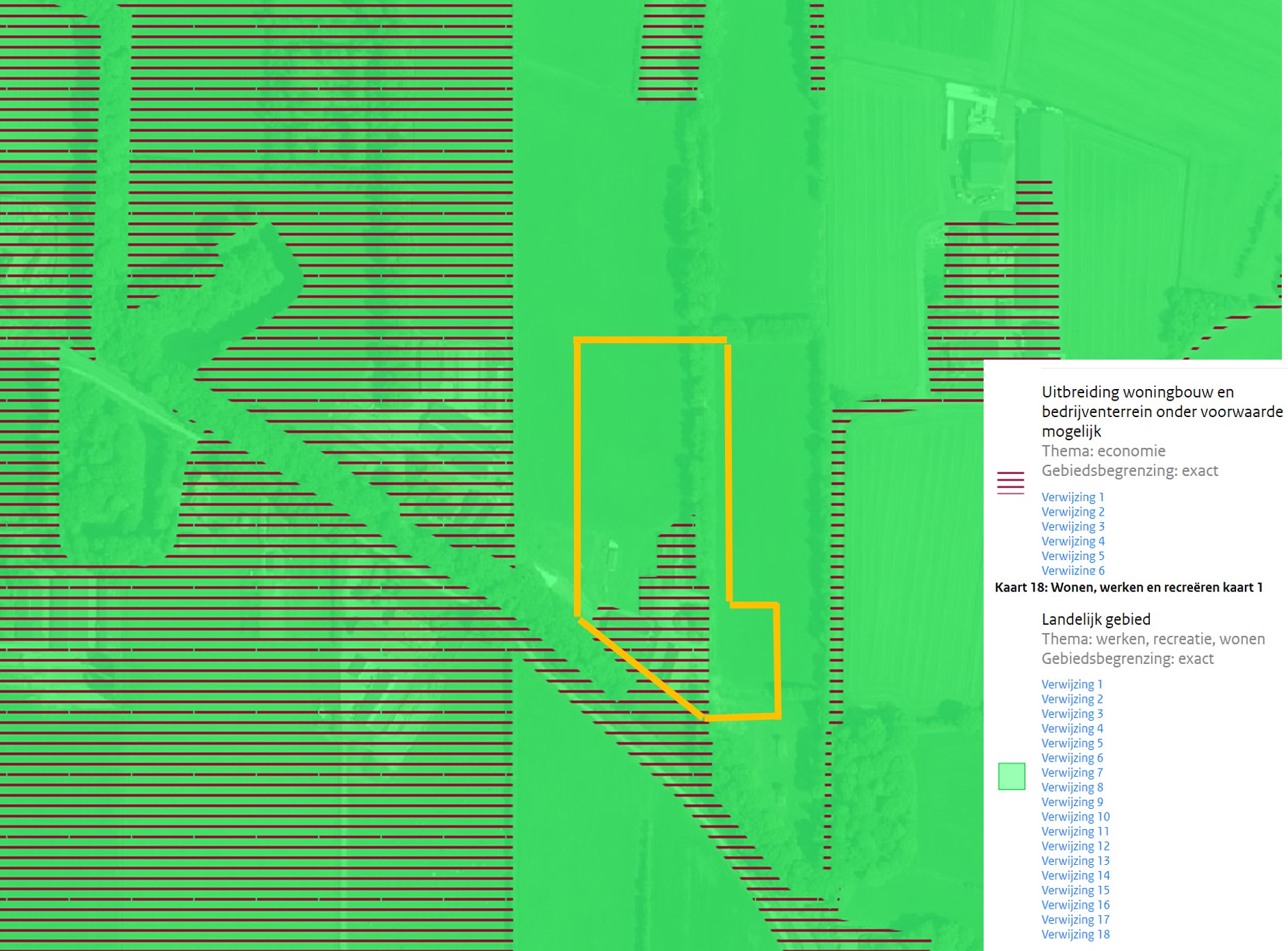Click the Thema: economie label
This screenshot has width=1288, height=951.
coord(1103,451)
